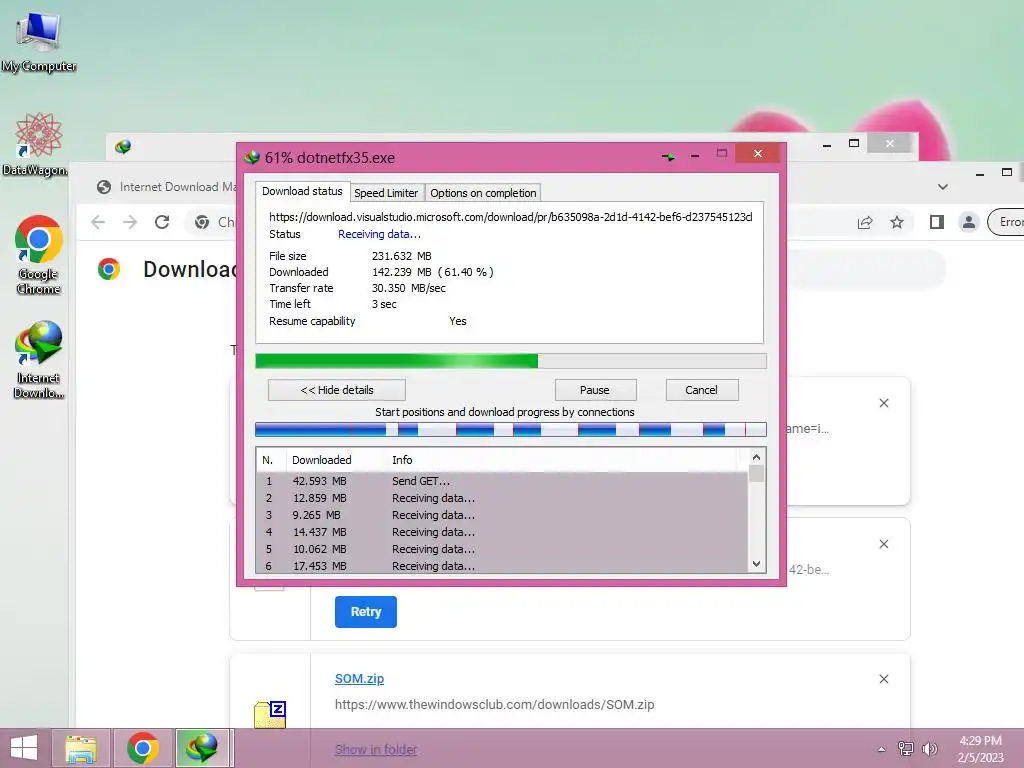
Task: Remove the first download entry in Chrome
Action: 884,403
